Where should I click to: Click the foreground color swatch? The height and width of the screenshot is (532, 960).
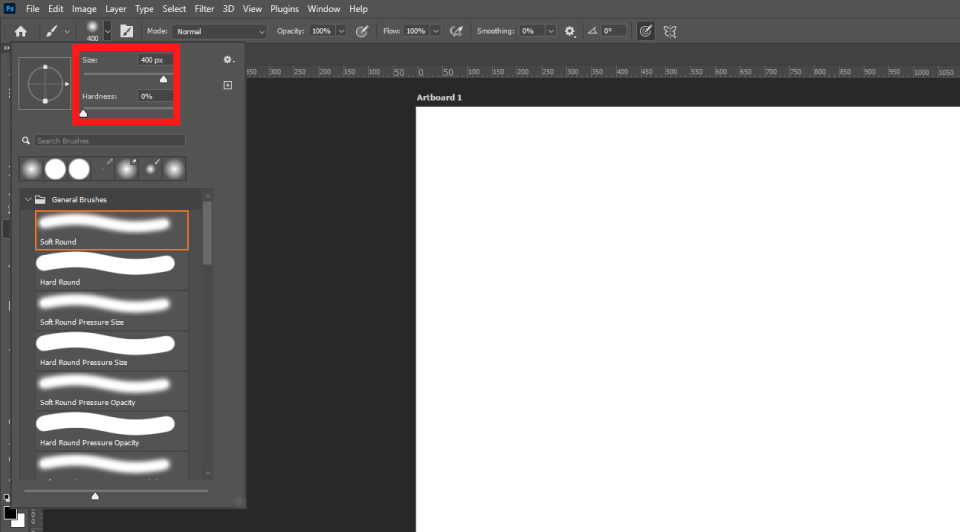pos(10,513)
